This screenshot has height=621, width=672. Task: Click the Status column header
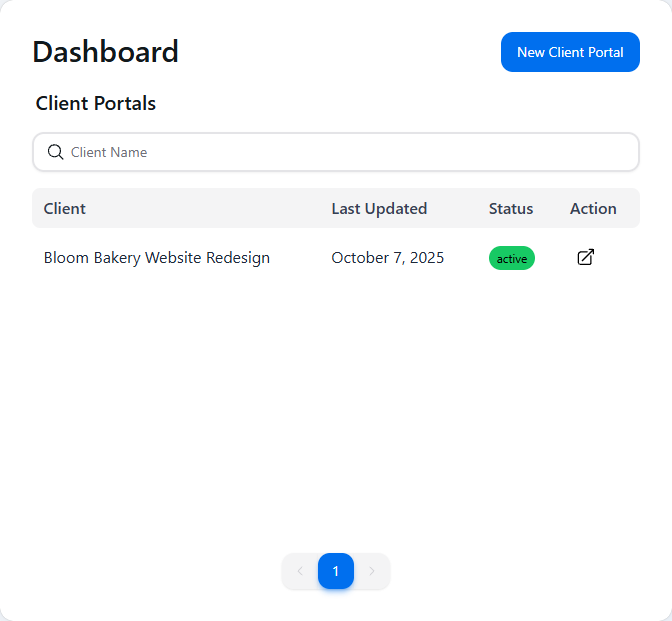click(x=511, y=208)
